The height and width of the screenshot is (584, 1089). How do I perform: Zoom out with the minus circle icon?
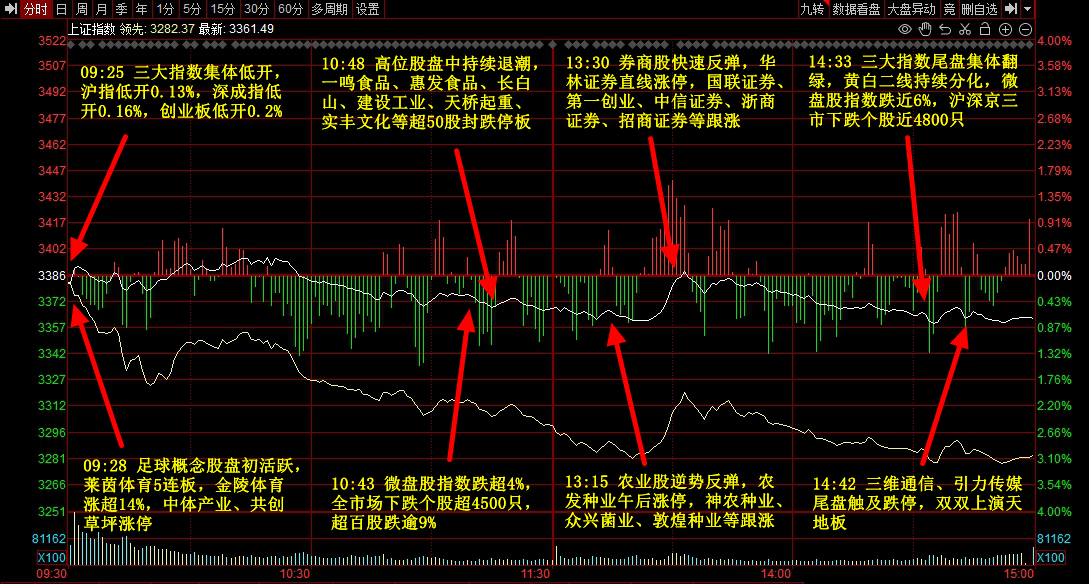point(1026,29)
